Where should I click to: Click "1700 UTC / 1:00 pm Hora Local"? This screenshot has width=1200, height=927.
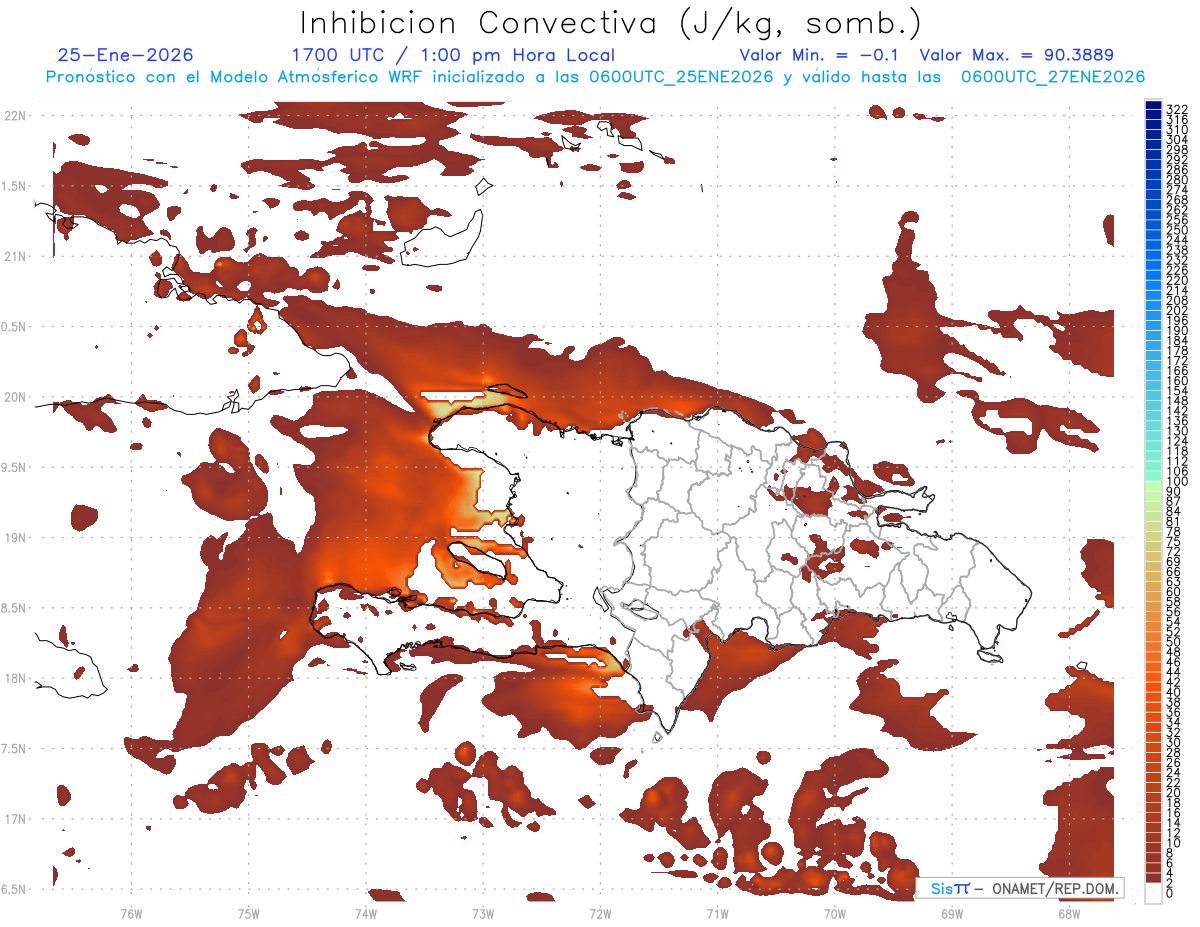point(453,56)
